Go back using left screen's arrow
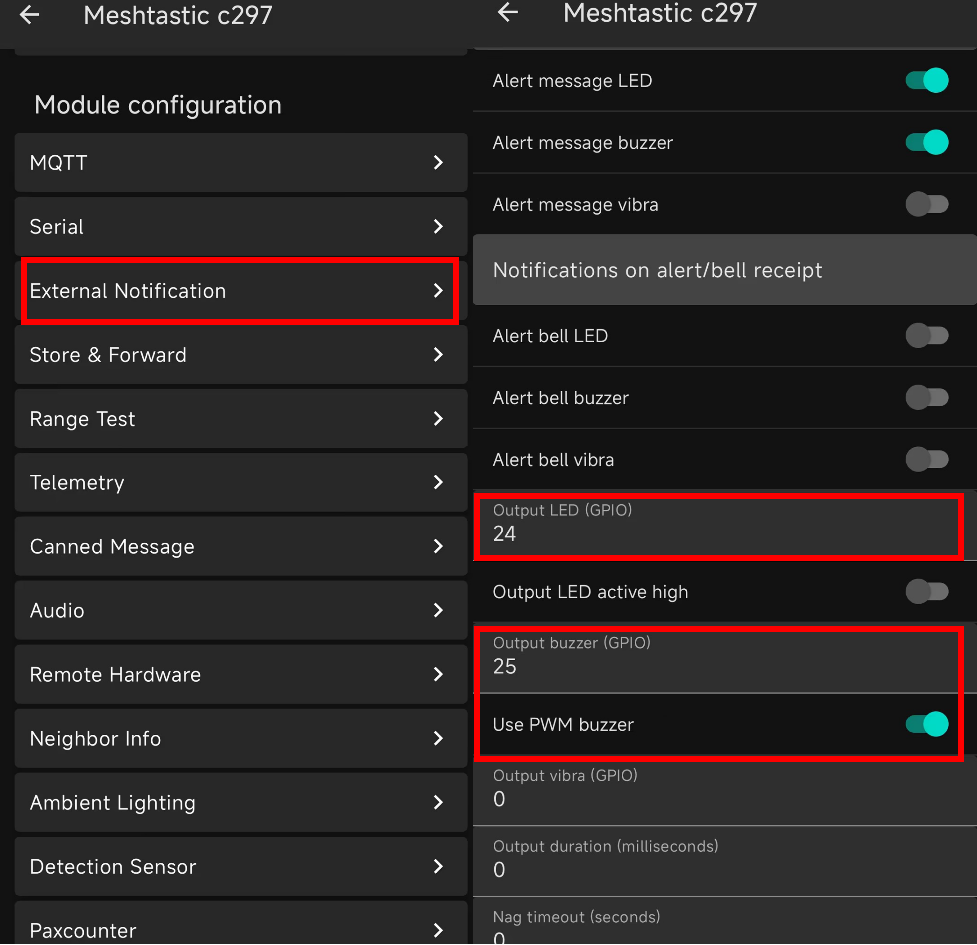This screenshot has width=977, height=945. [29, 15]
